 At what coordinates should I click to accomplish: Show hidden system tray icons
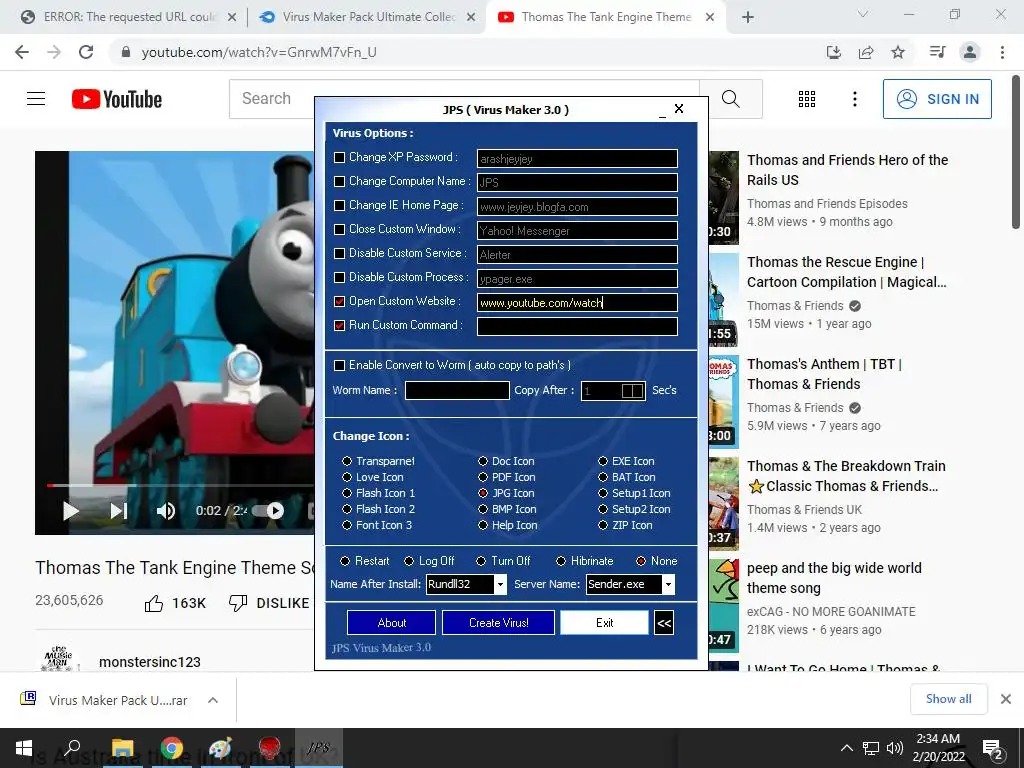[x=846, y=748]
